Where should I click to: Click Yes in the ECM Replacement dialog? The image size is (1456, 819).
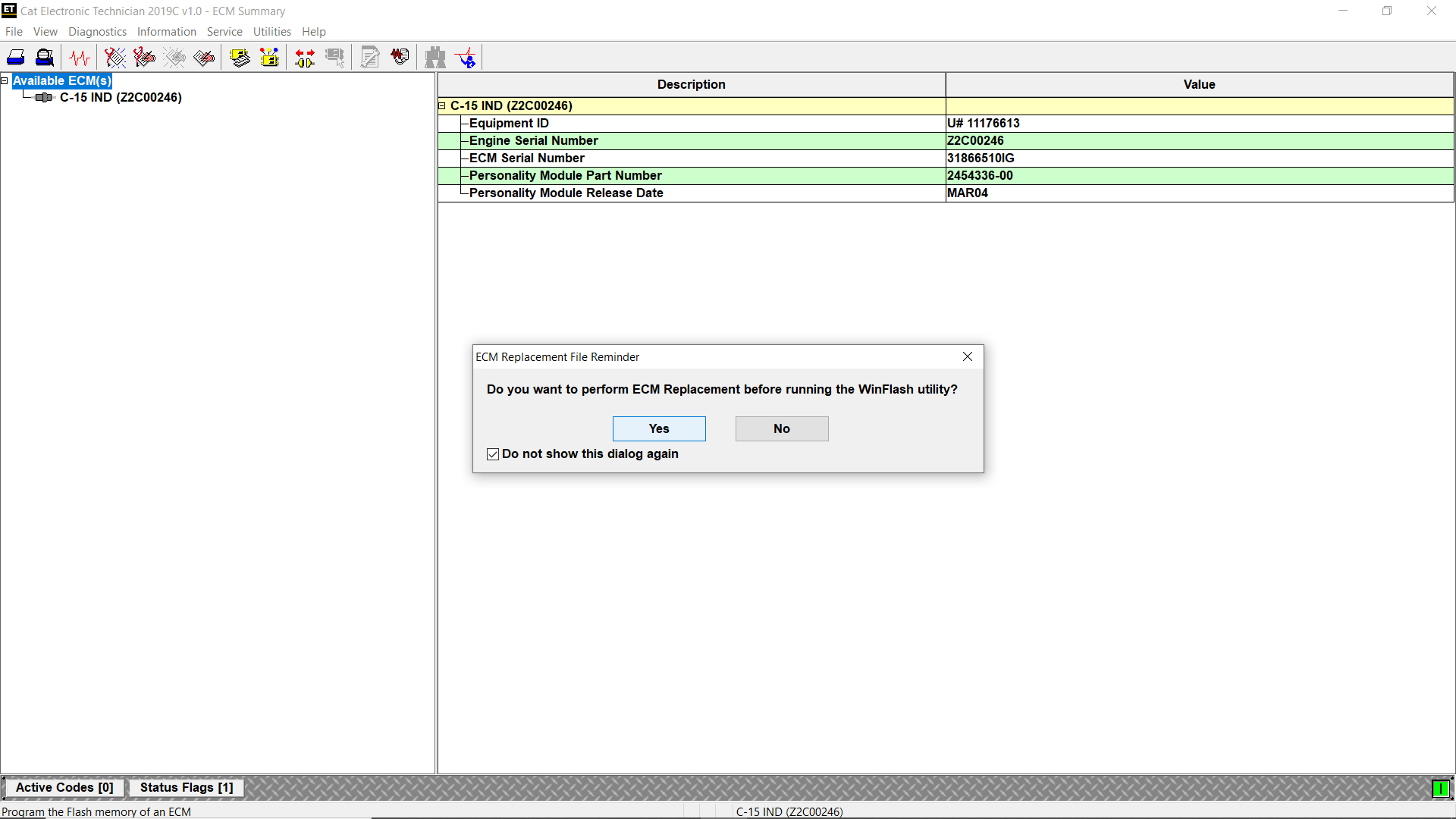(x=659, y=428)
